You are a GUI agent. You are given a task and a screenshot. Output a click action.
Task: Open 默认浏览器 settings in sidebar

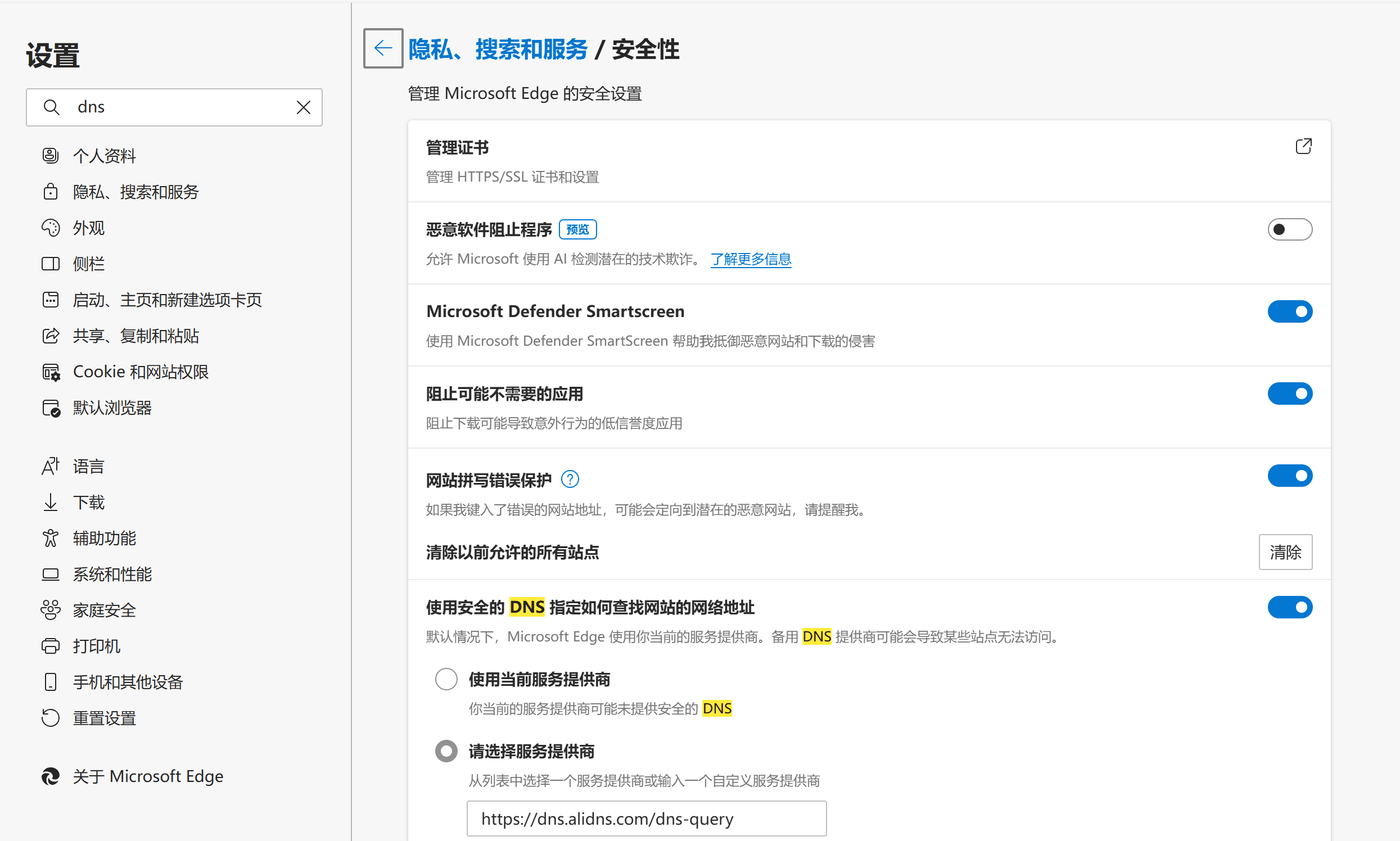click(x=112, y=408)
